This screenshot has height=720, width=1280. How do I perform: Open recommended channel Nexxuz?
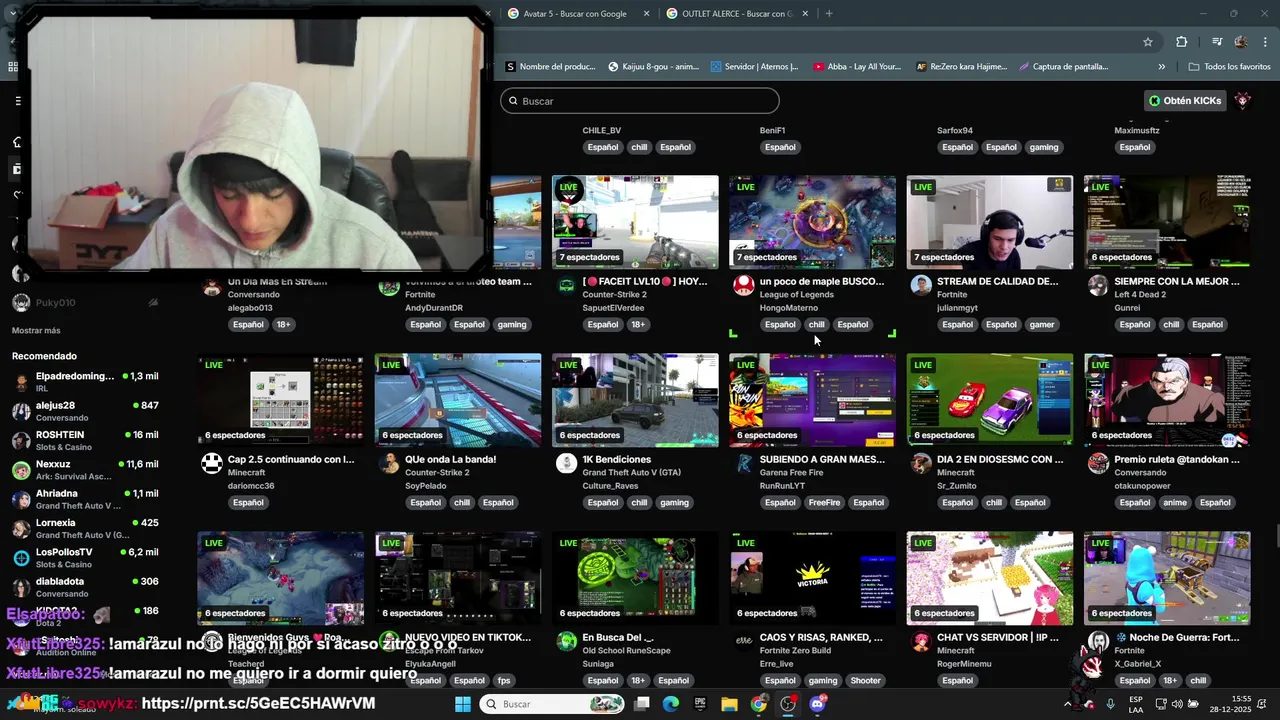click(x=85, y=470)
